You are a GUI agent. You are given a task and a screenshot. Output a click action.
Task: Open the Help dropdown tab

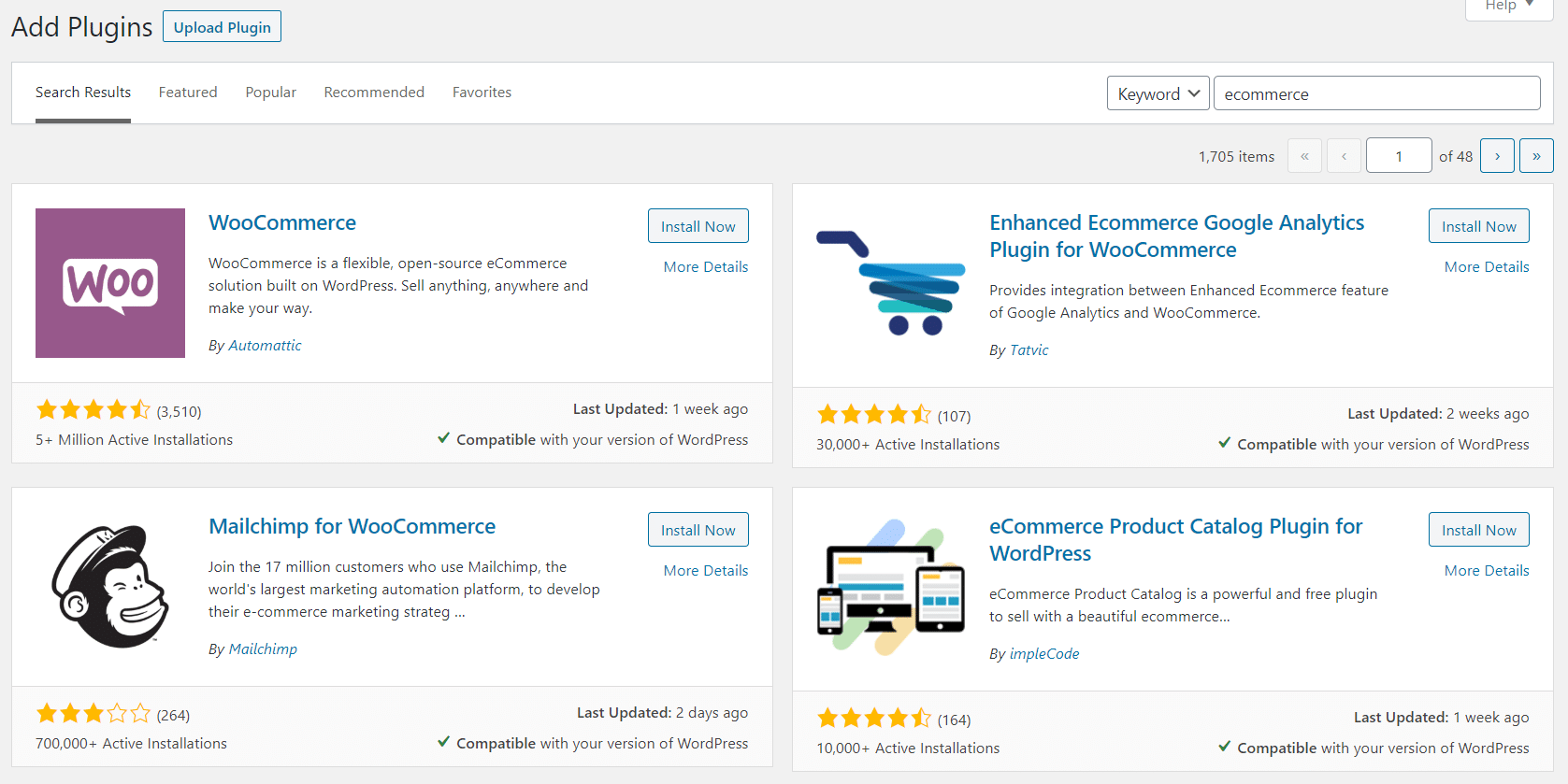coord(1509,7)
